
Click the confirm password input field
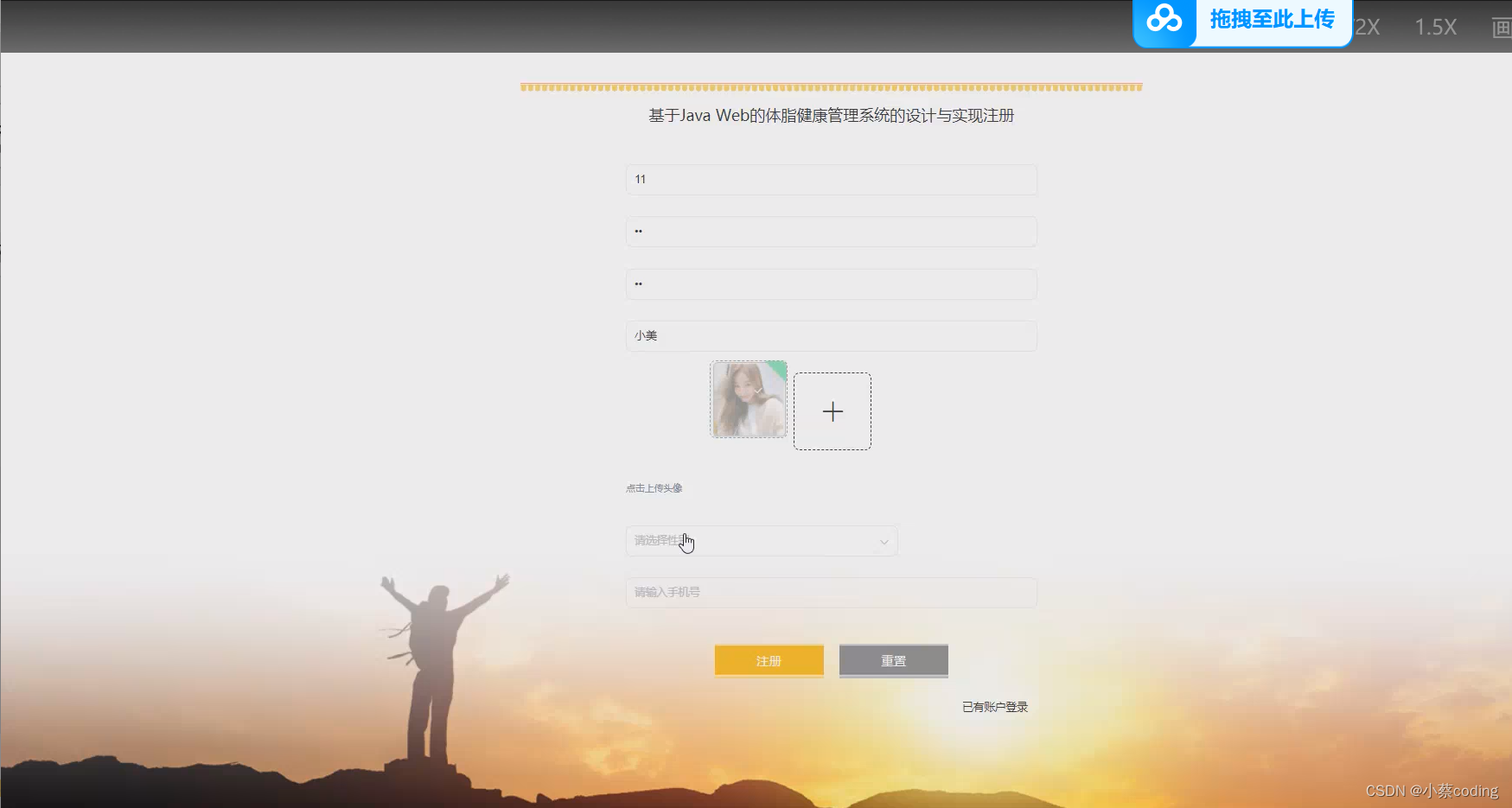pyautogui.click(x=831, y=283)
